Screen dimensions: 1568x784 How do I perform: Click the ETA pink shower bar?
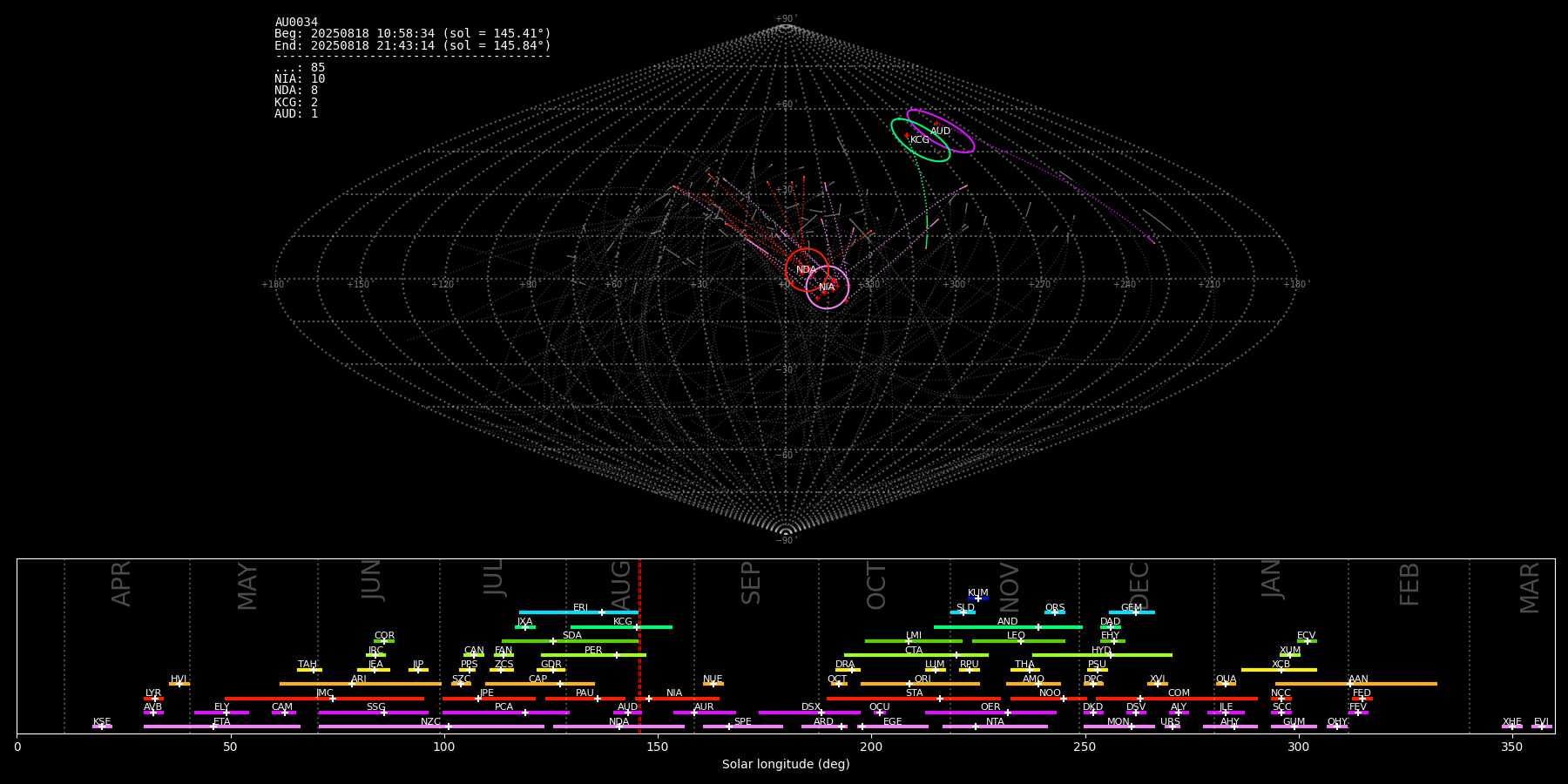pos(222,727)
